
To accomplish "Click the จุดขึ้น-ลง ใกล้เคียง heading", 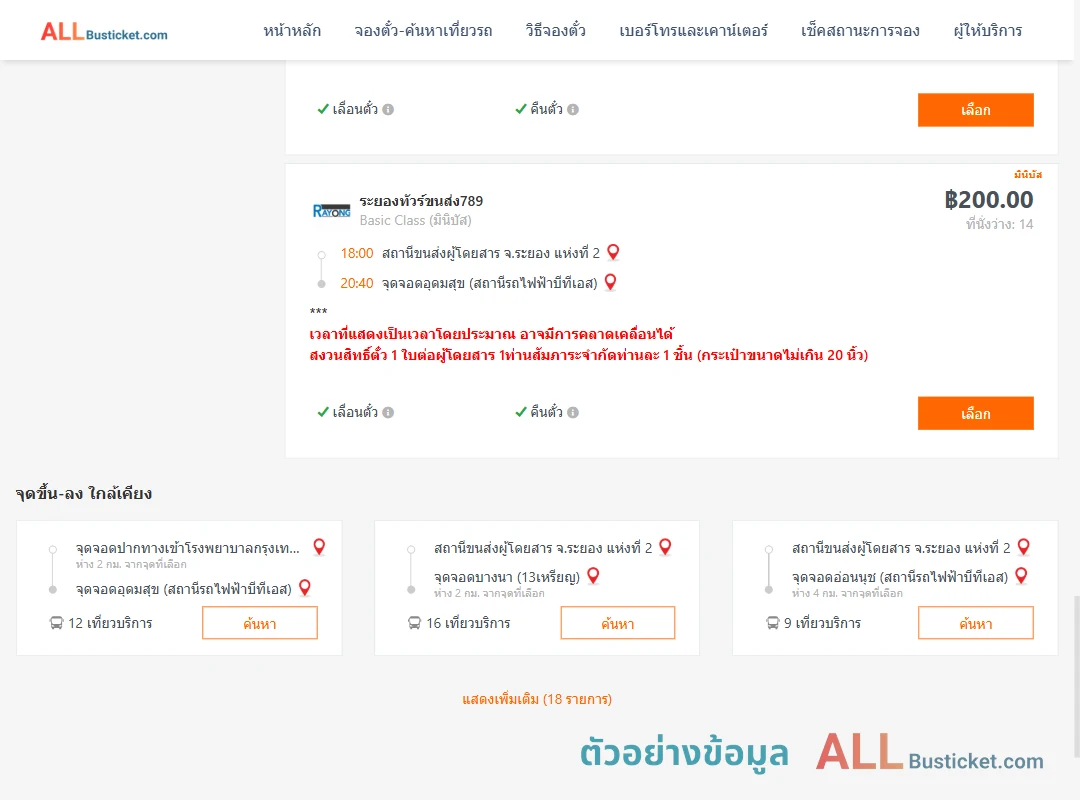I will point(84,493).
